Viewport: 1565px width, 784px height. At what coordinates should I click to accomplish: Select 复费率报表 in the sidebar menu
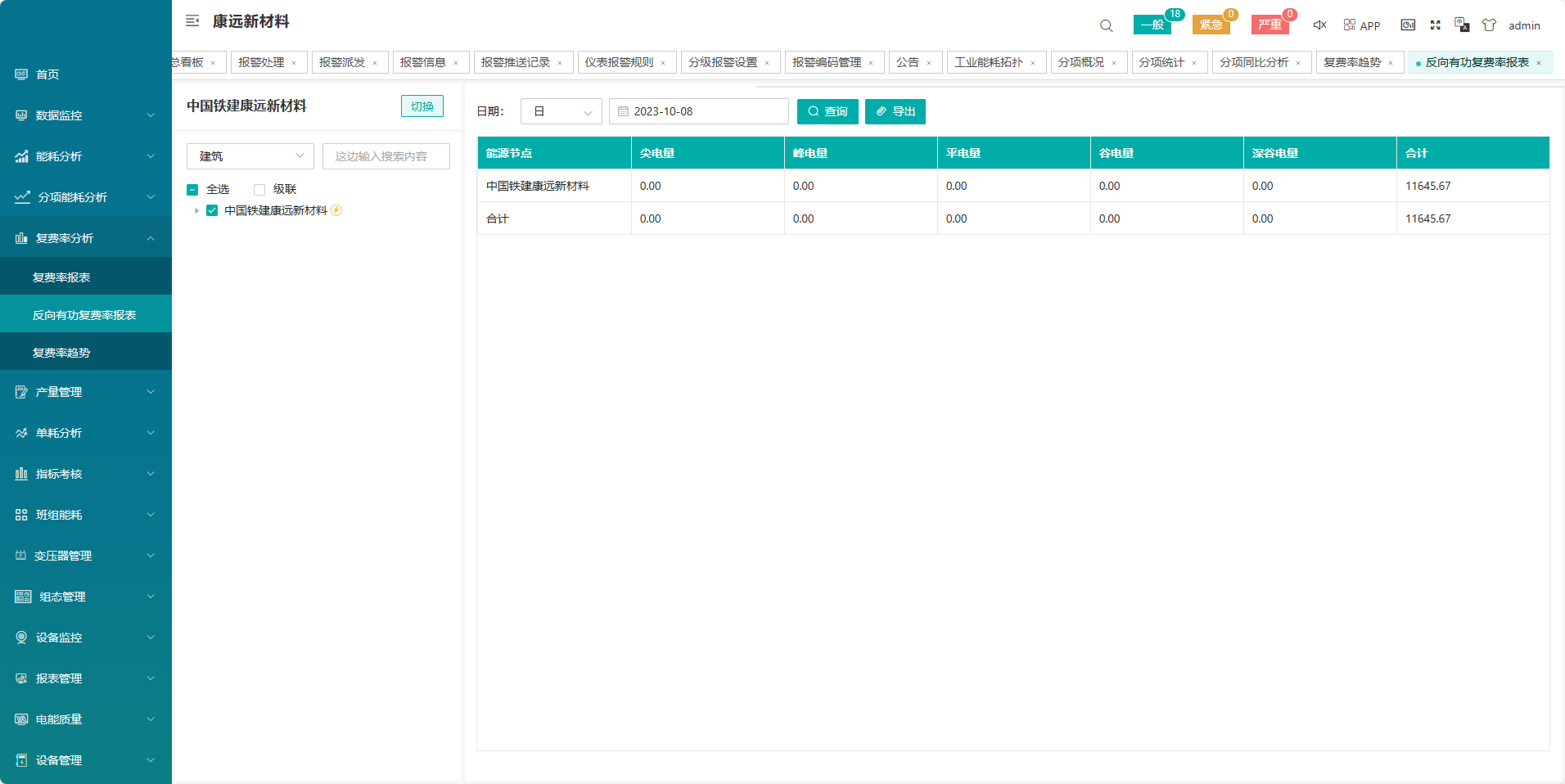[61, 277]
